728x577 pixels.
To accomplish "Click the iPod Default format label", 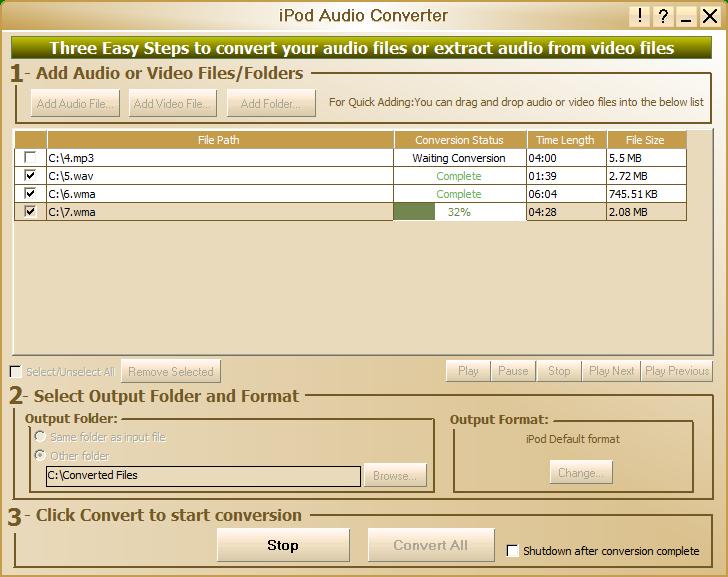I will pyautogui.click(x=573, y=439).
